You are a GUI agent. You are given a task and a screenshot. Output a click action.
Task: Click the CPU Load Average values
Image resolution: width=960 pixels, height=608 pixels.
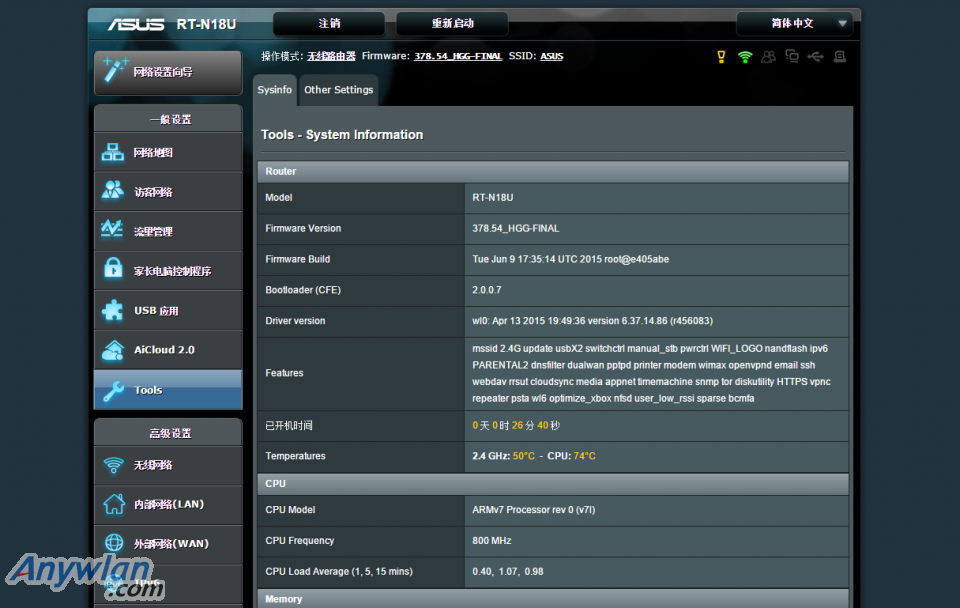click(508, 571)
